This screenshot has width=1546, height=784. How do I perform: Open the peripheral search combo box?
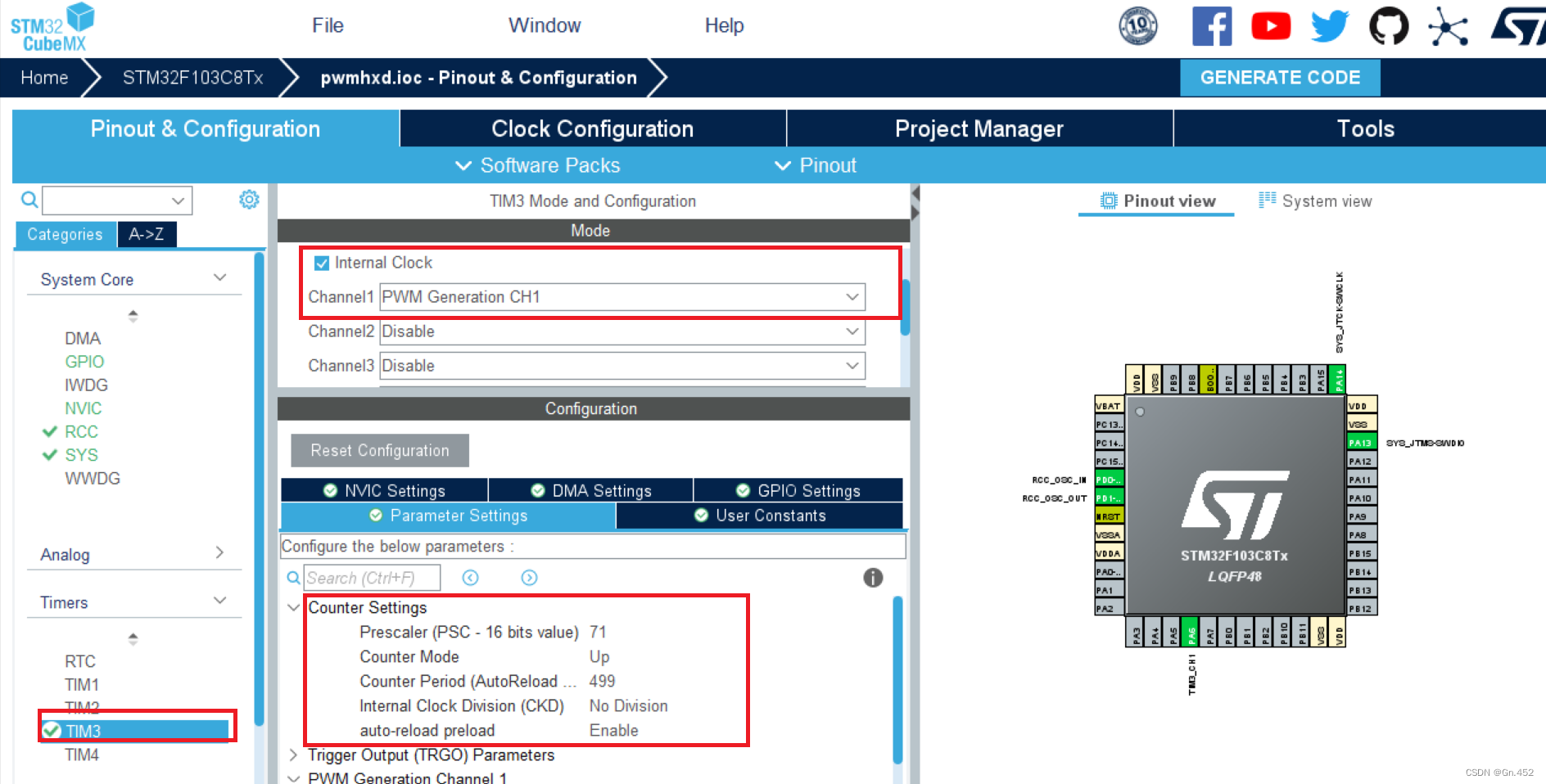click(x=117, y=200)
